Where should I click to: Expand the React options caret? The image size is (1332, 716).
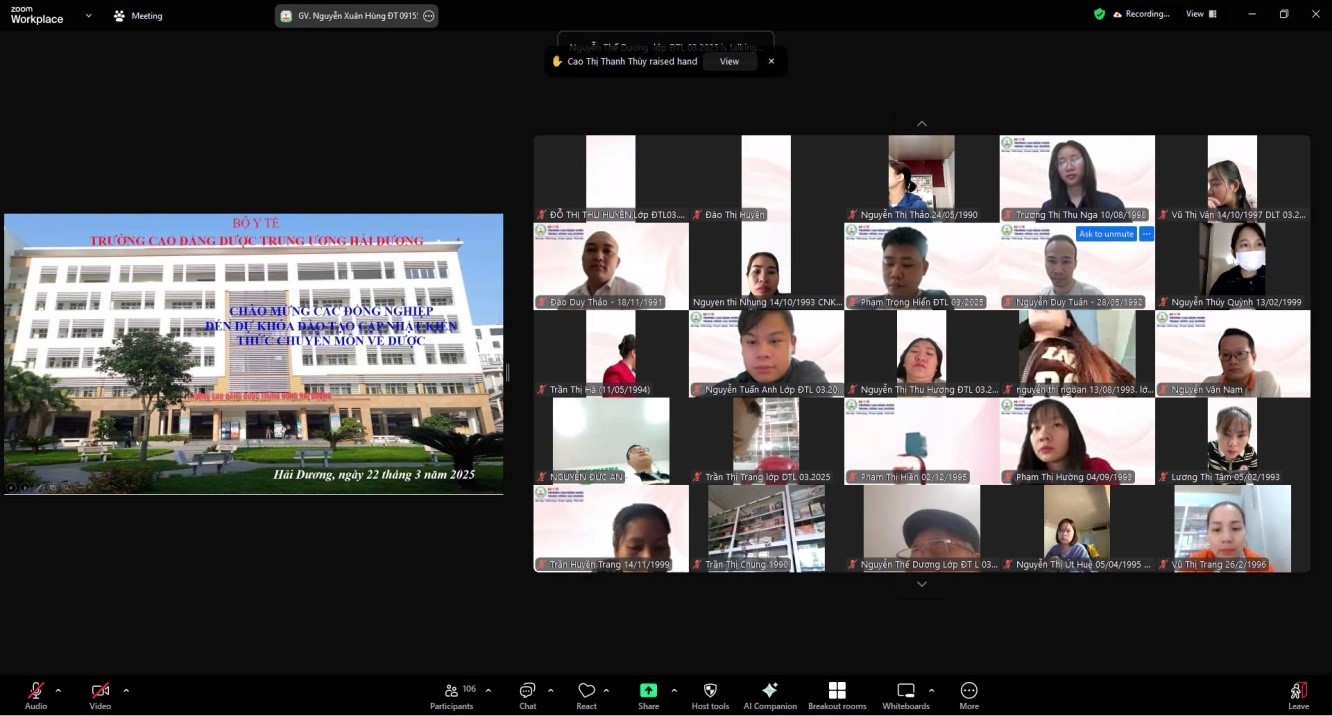[606, 690]
